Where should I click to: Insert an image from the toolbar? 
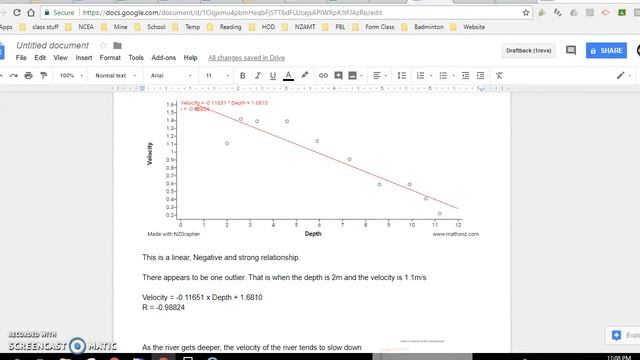tap(352, 76)
